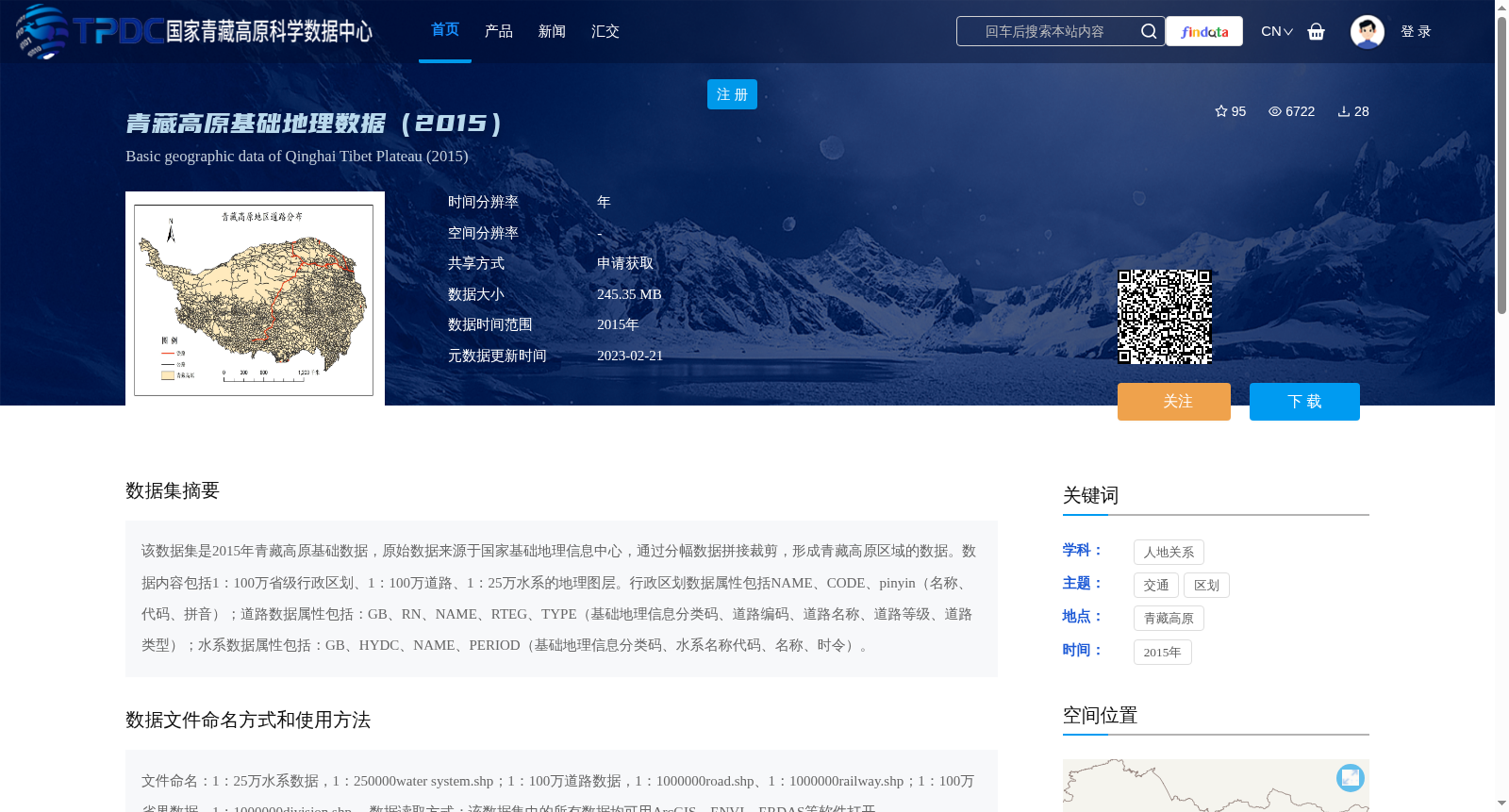The image size is (1509, 812).
Task: Click the TPDC globe logo
Action: [x=41, y=31]
